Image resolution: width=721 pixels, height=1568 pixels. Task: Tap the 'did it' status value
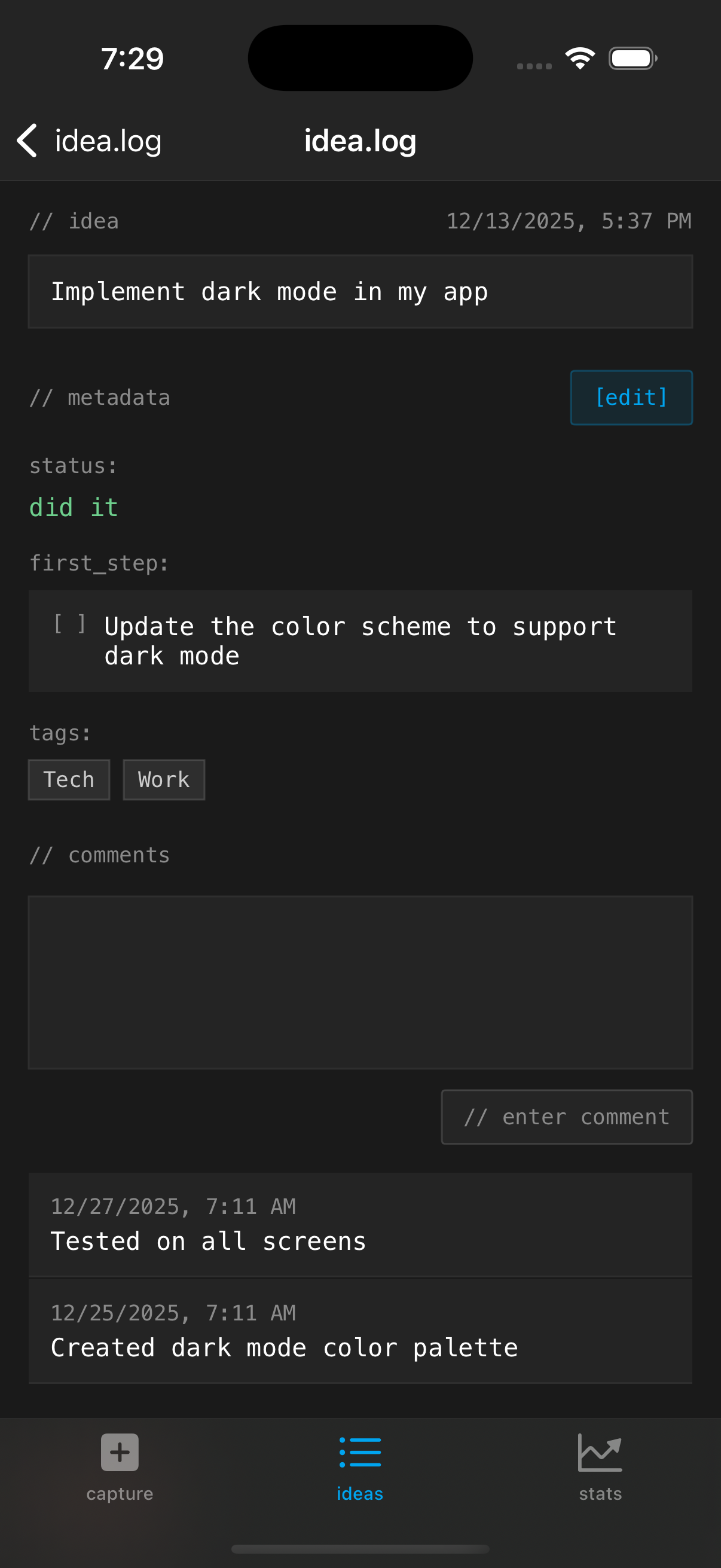pos(74,508)
